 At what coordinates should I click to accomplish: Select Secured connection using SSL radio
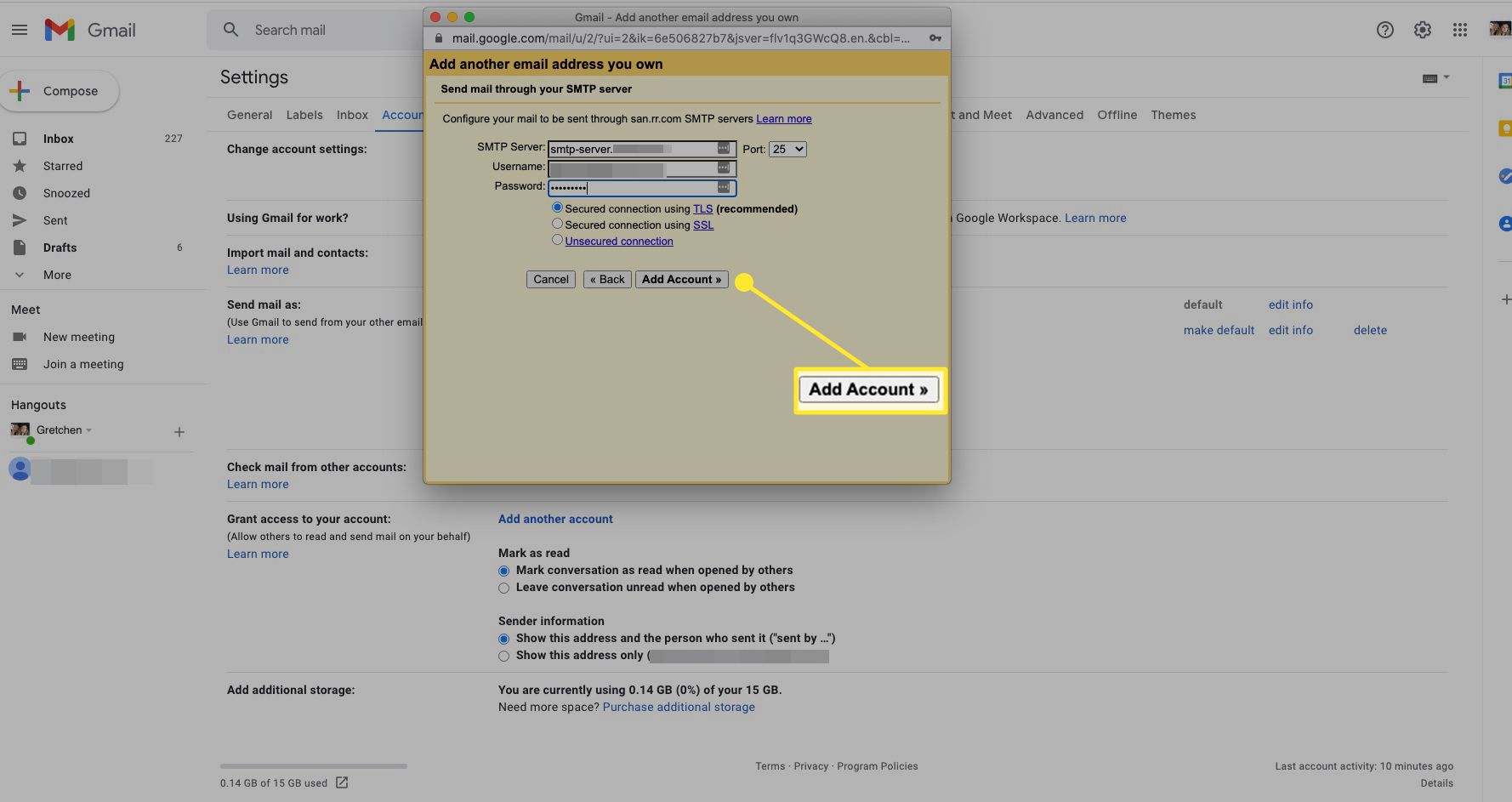[x=557, y=224]
